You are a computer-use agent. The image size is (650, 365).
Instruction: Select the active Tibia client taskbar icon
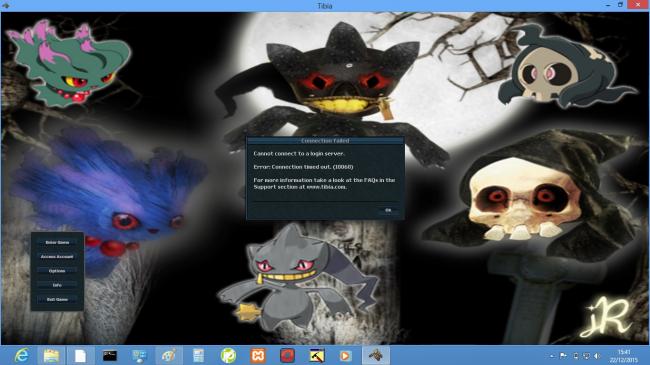(376, 355)
